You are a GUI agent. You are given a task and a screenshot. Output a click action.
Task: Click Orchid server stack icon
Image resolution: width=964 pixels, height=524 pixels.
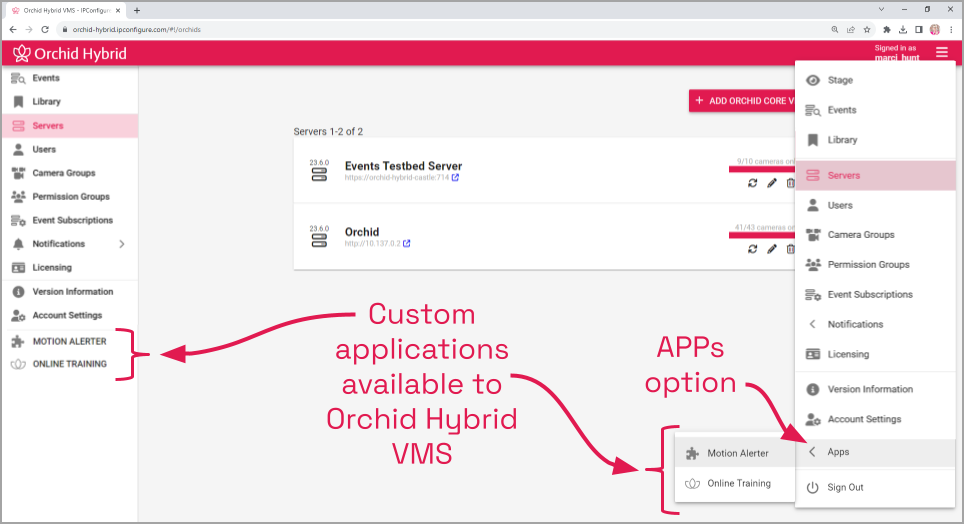319,240
